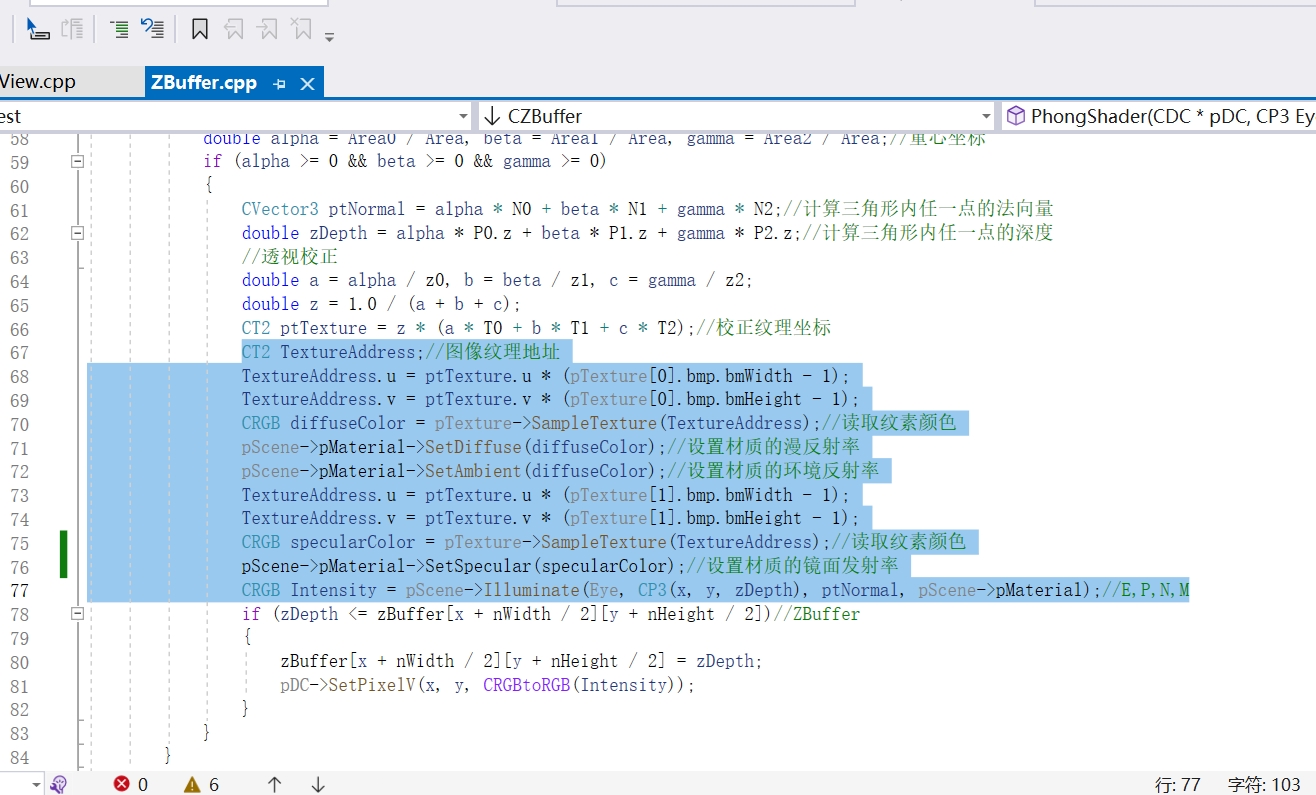Viewport: 1316px width, 795px height.
Task: Go to previous issue with up arrow
Action: [x=274, y=785]
